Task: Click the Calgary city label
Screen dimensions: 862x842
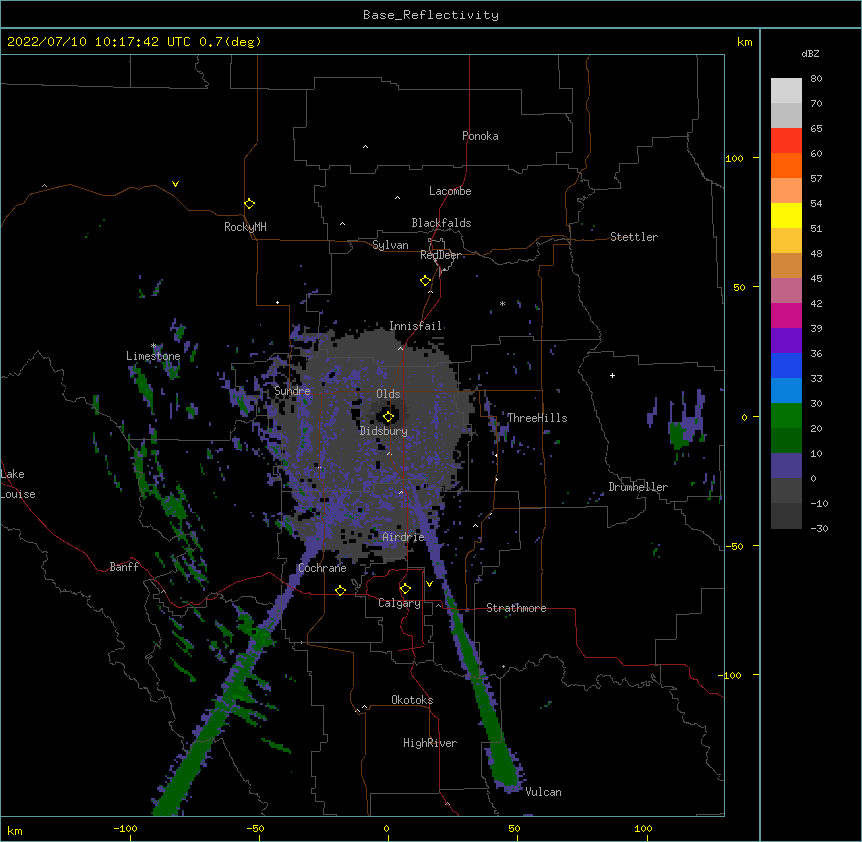Action: point(399,603)
